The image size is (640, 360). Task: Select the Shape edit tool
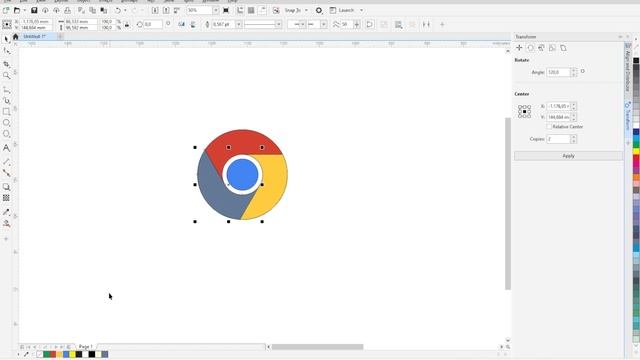6,51
